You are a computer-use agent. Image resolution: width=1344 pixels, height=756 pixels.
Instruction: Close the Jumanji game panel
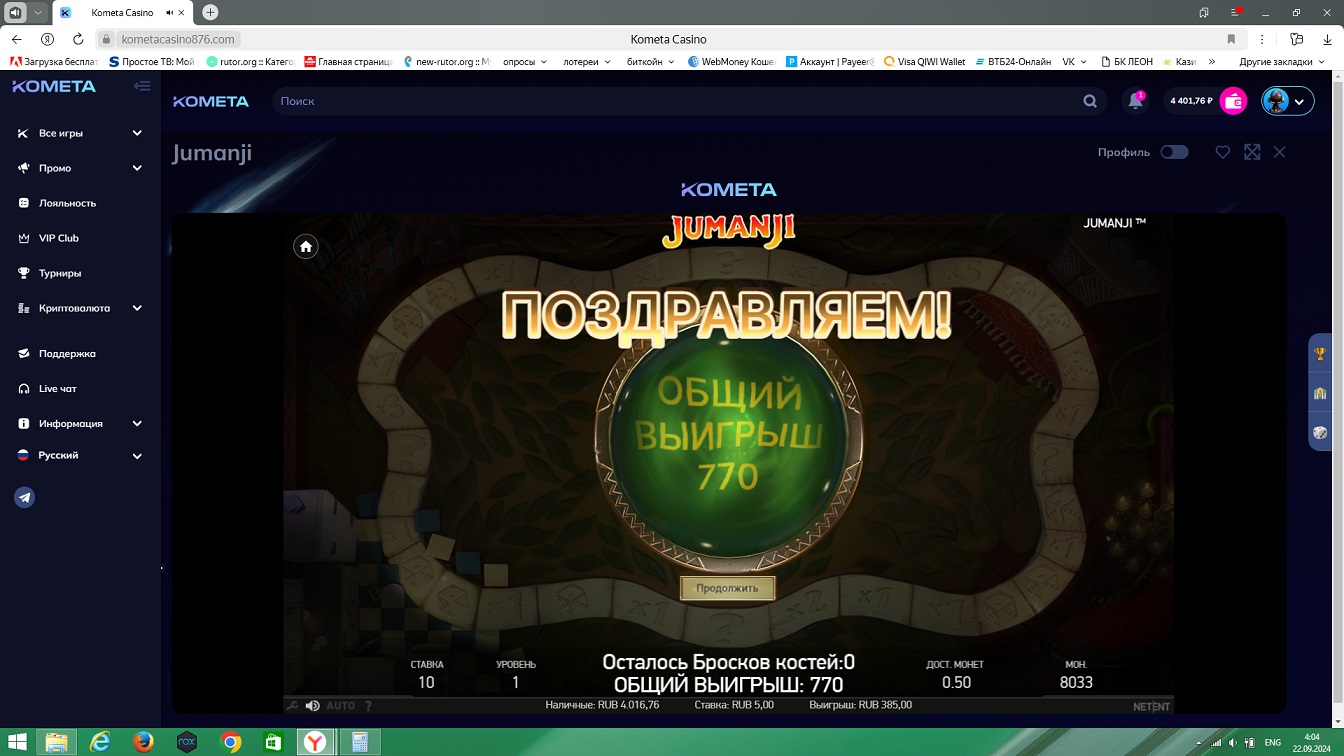(1280, 152)
